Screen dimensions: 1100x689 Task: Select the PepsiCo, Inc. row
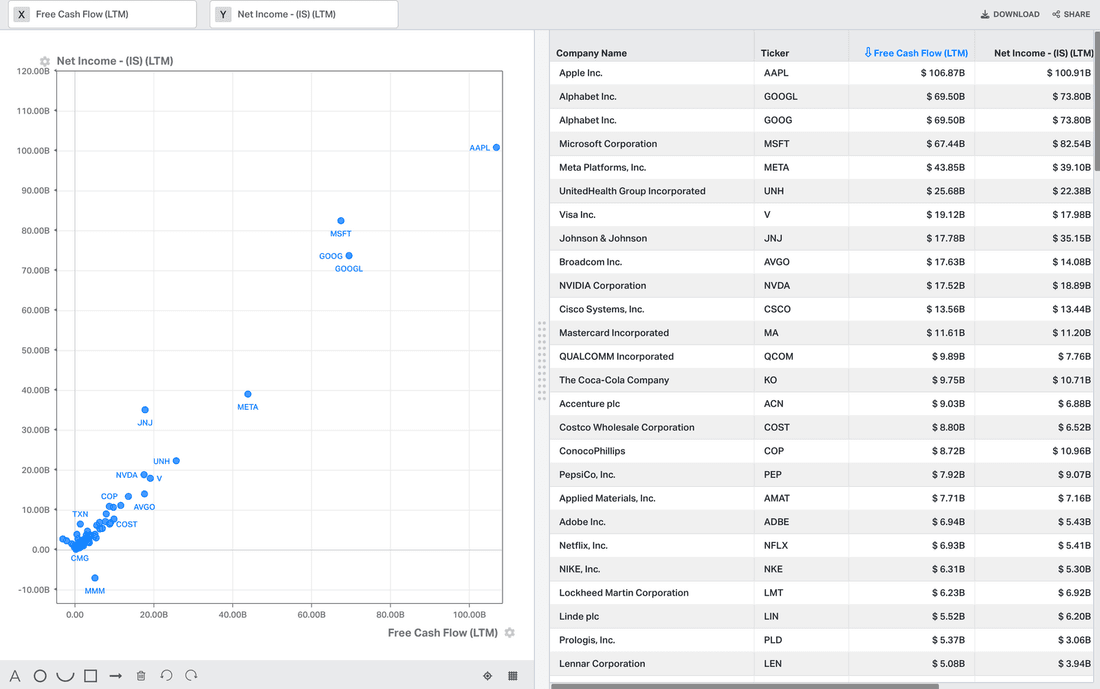coord(822,474)
